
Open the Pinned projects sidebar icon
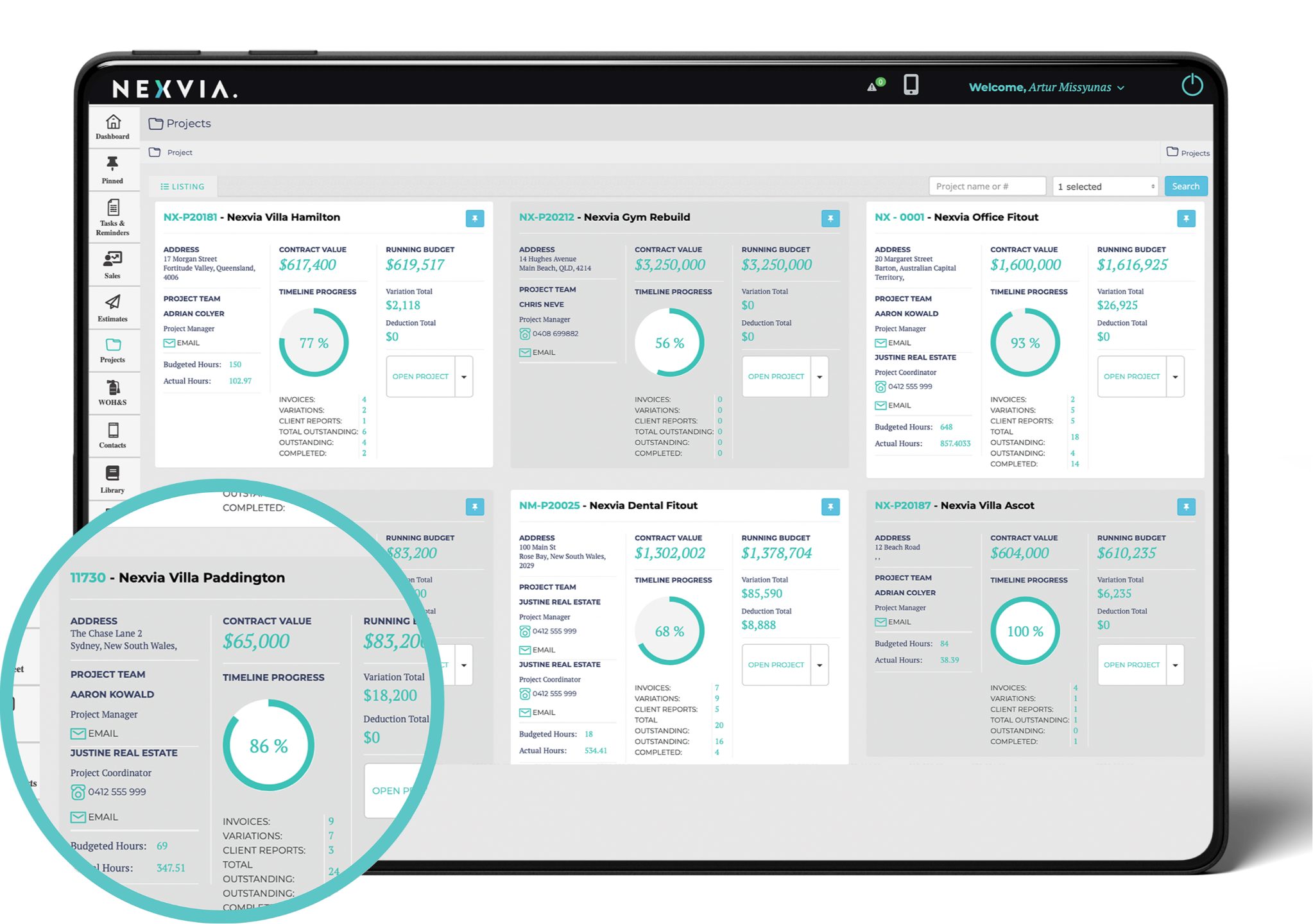(x=112, y=169)
